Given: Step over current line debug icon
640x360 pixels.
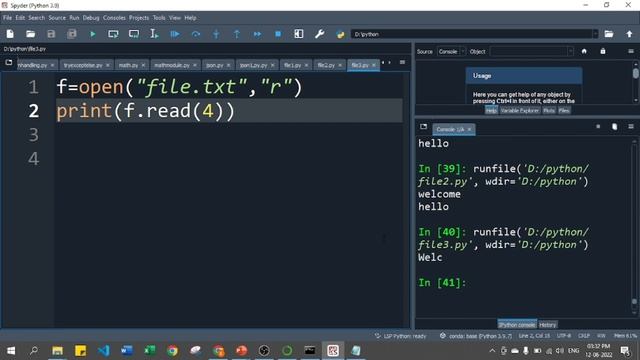Looking at the screenshot, I should tap(196, 34).
